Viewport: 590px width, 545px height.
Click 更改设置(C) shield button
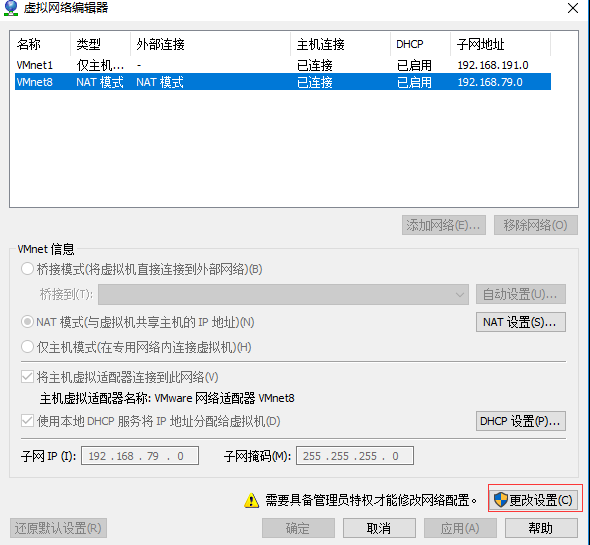(534, 500)
